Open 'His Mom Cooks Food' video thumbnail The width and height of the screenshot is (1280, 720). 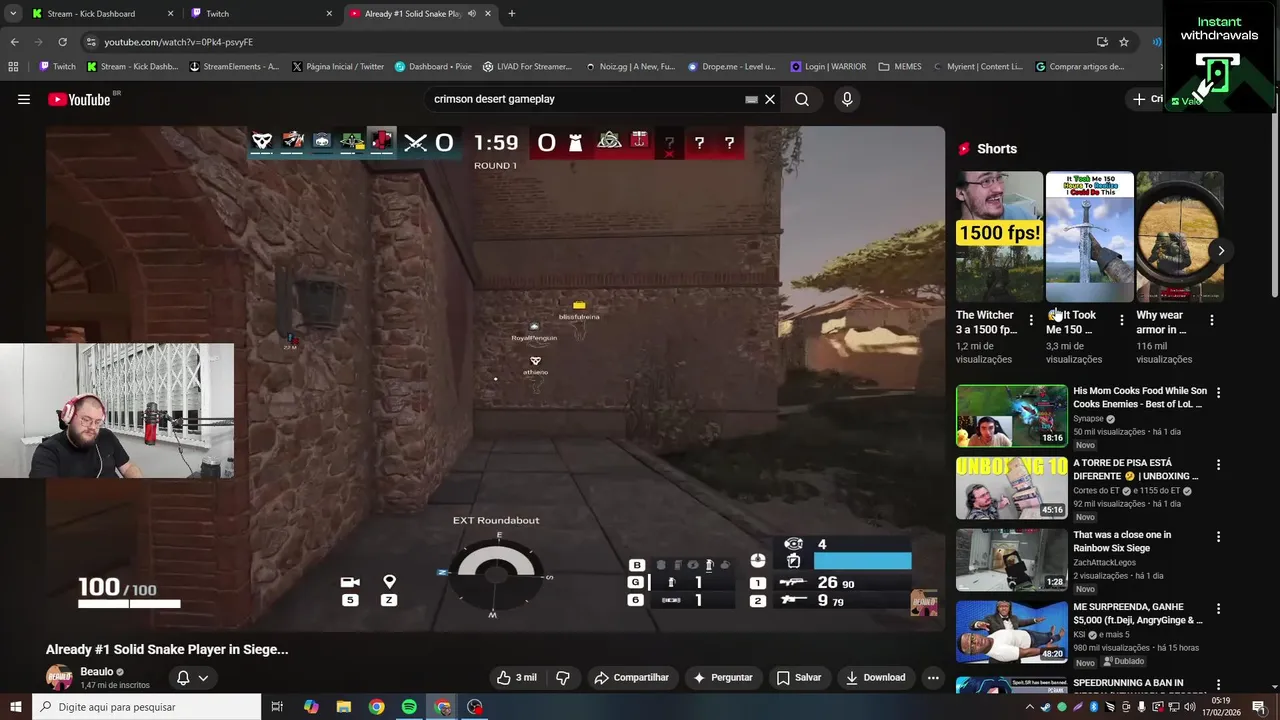point(1012,416)
